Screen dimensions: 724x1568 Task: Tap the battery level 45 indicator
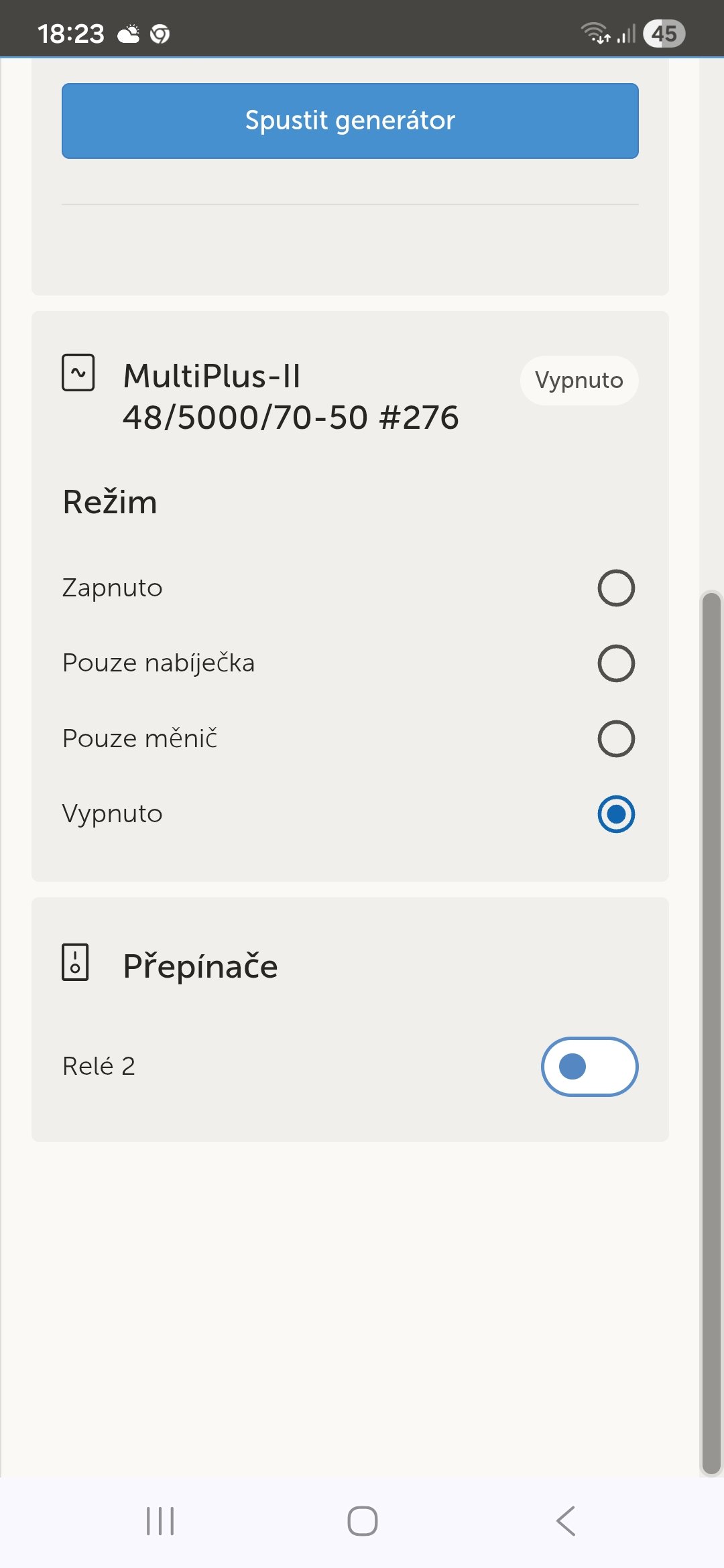point(664,34)
